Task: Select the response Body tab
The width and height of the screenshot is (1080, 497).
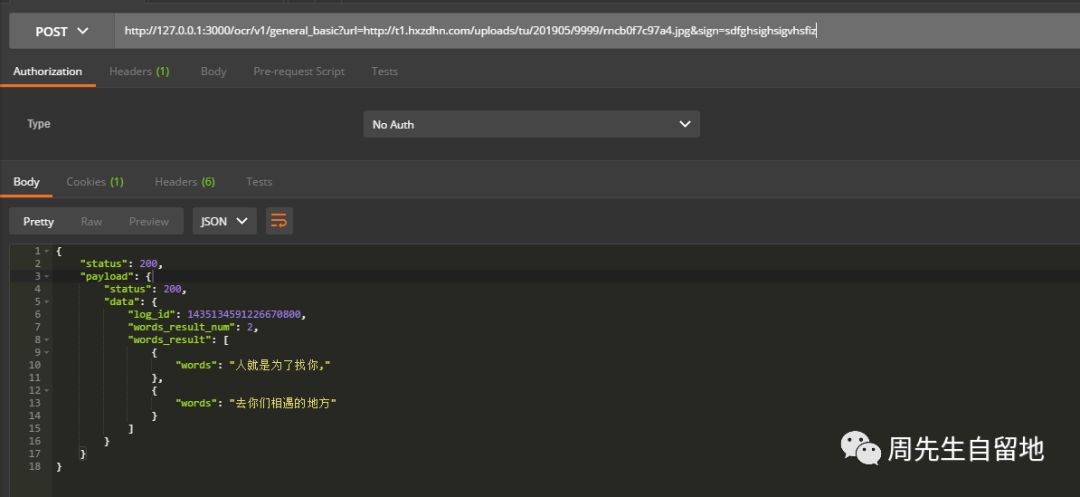Action: (x=26, y=182)
